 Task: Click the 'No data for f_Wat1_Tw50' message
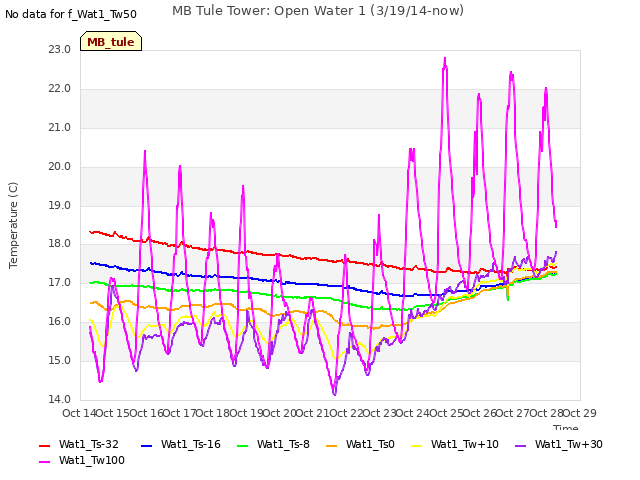pos(71,14)
